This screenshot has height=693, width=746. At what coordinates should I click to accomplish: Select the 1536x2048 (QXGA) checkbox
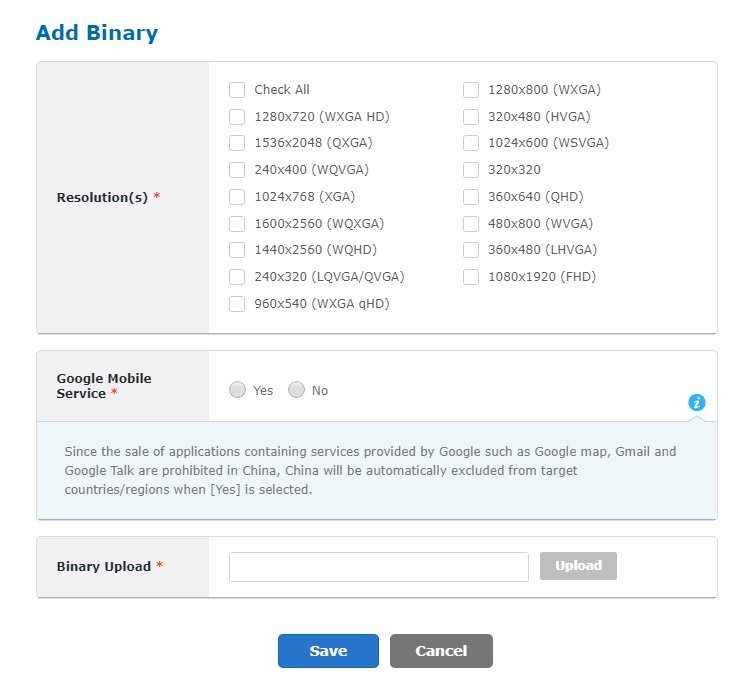[237, 143]
